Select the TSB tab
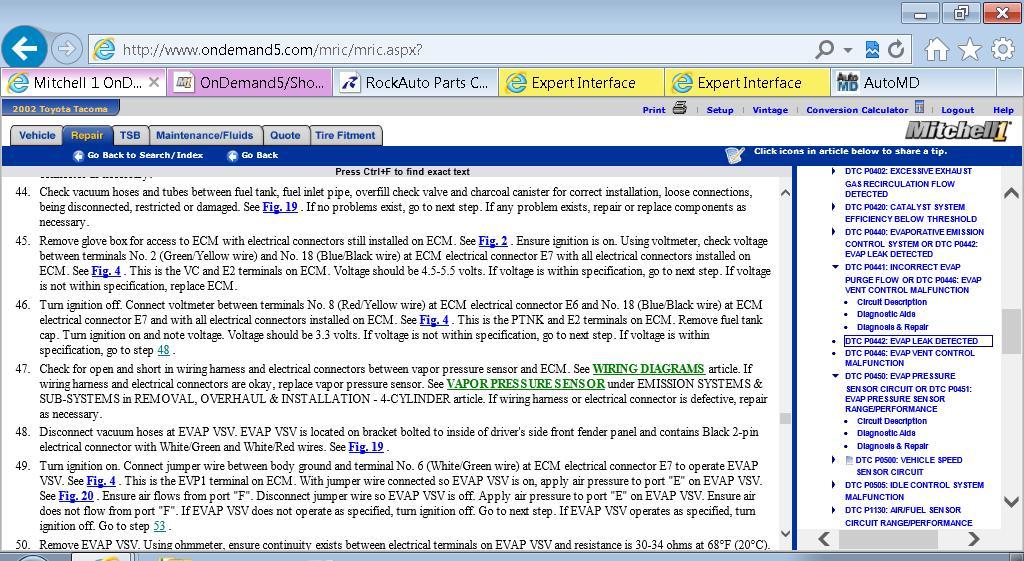1024x561 pixels. point(130,135)
